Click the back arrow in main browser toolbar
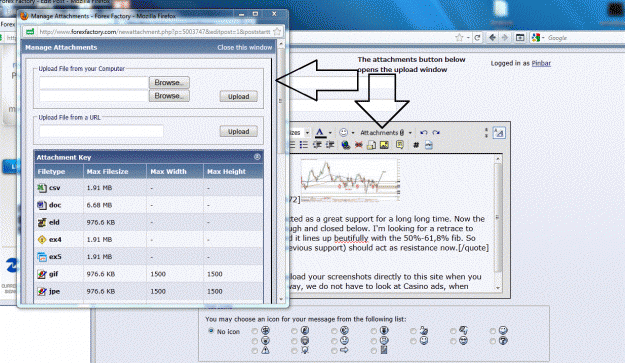Viewport: 625px width, 363px height. (492, 37)
